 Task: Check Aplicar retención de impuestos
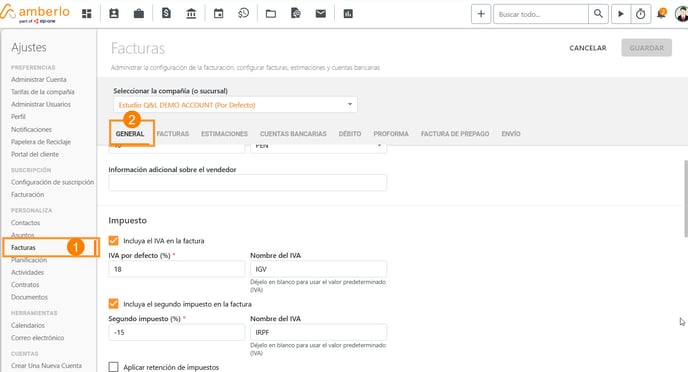coord(114,367)
